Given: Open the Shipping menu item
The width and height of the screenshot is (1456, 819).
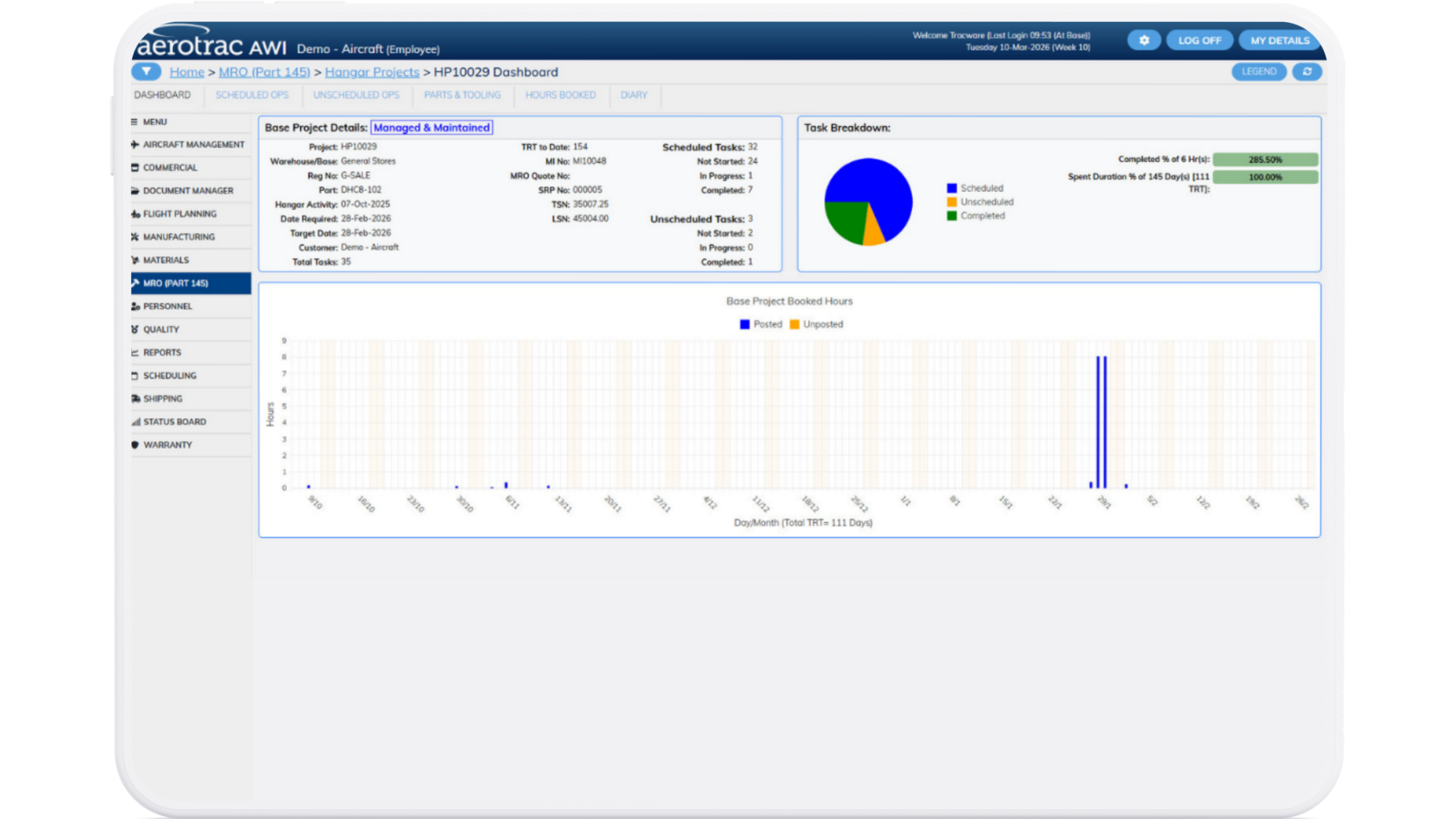Looking at the screenshot, I should click(191, 399).
